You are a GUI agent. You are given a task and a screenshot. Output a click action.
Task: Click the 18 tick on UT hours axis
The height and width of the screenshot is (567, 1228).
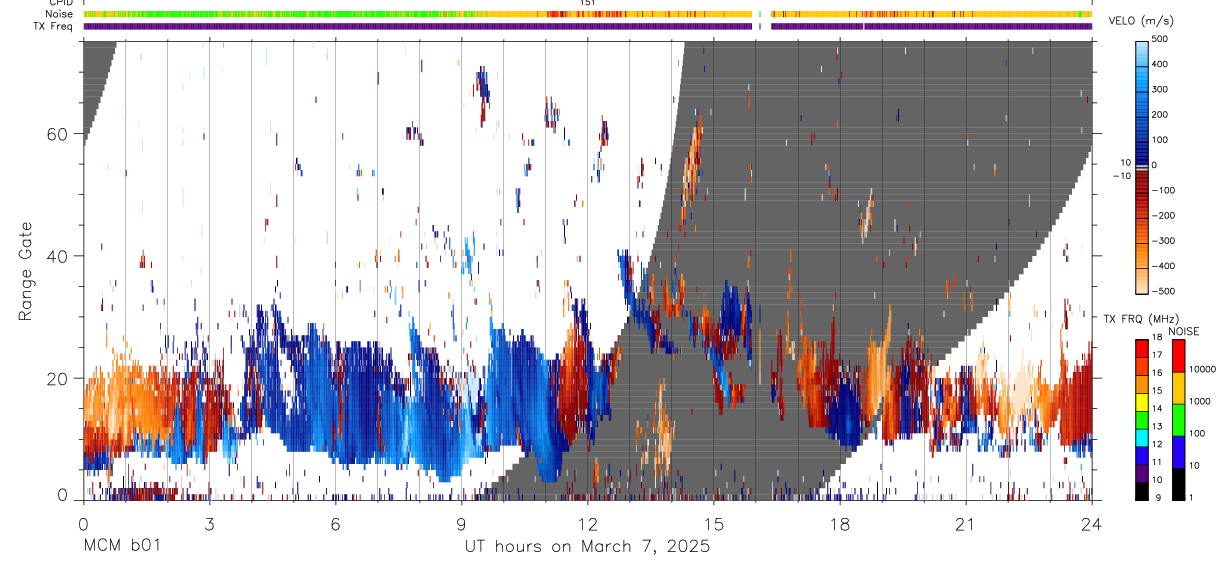pos(839,523)
